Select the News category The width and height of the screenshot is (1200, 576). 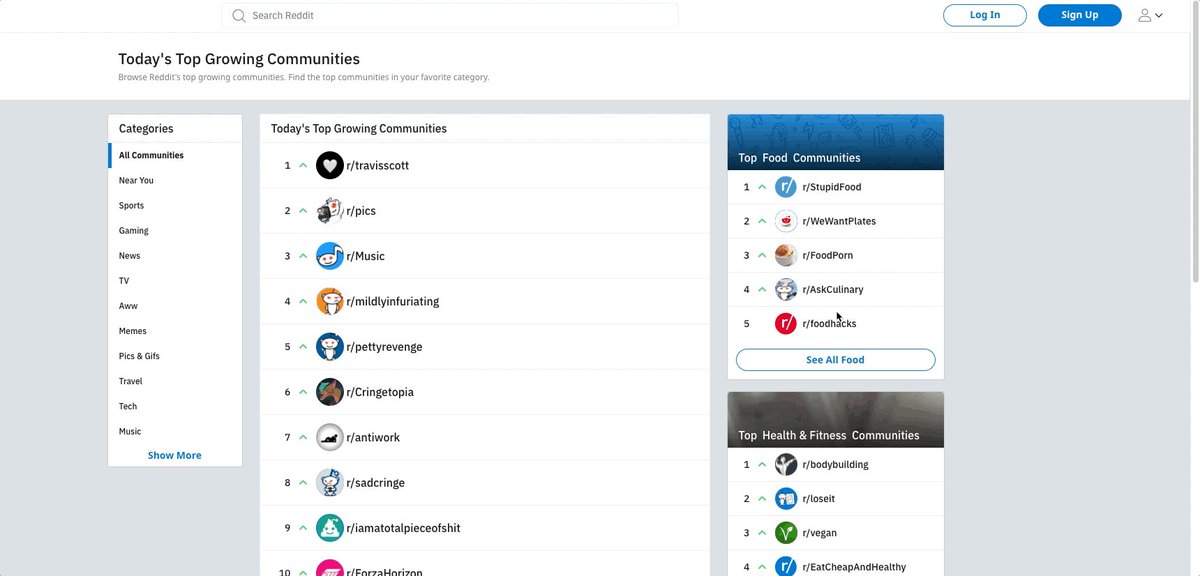click(x=129, y=256)
